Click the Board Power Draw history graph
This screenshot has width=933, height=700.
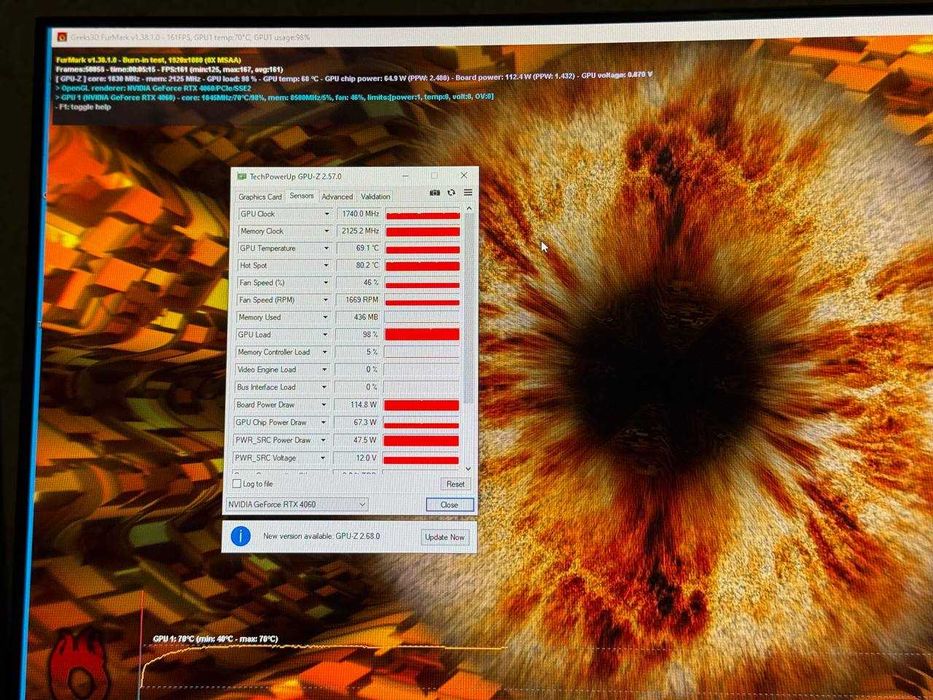click(x=421, y=405)
